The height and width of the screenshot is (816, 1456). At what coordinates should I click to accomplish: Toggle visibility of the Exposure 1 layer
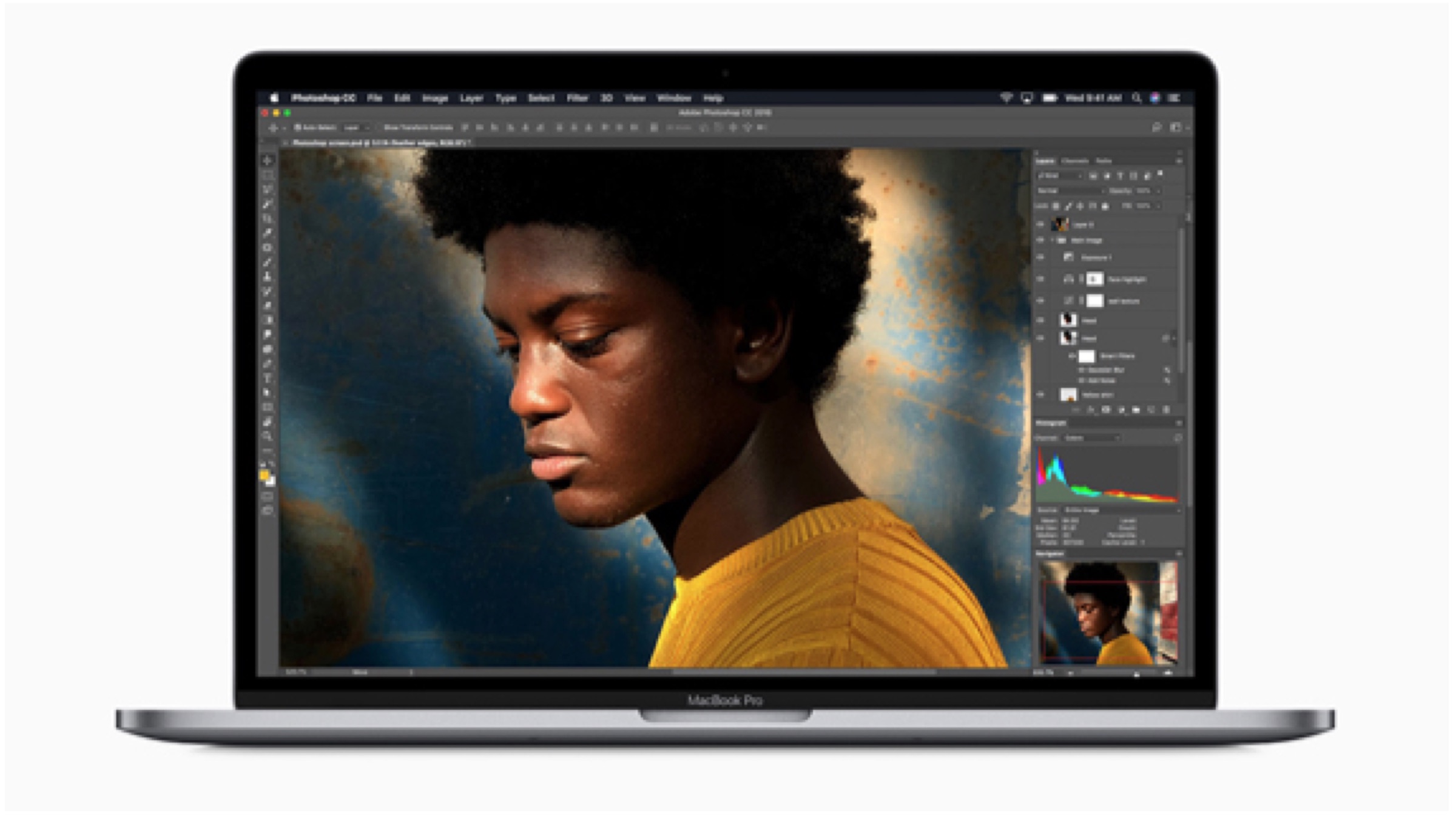(x=1040, y=257)
